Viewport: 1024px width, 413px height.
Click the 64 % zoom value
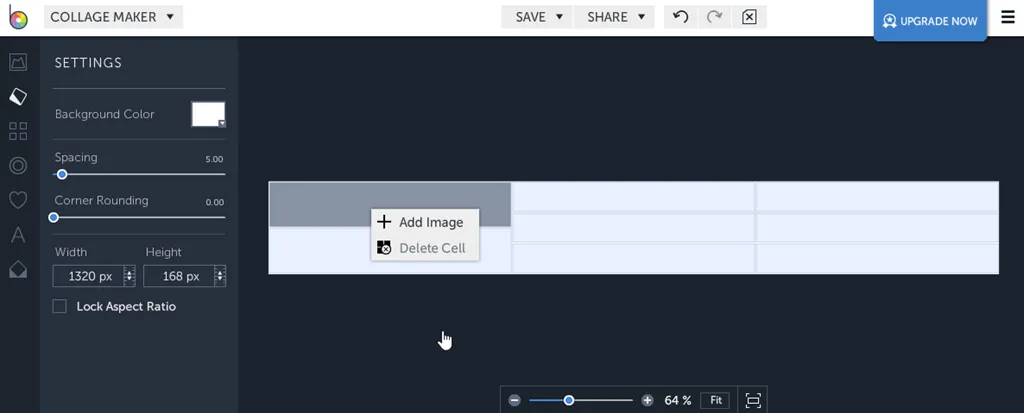(678, 400)
